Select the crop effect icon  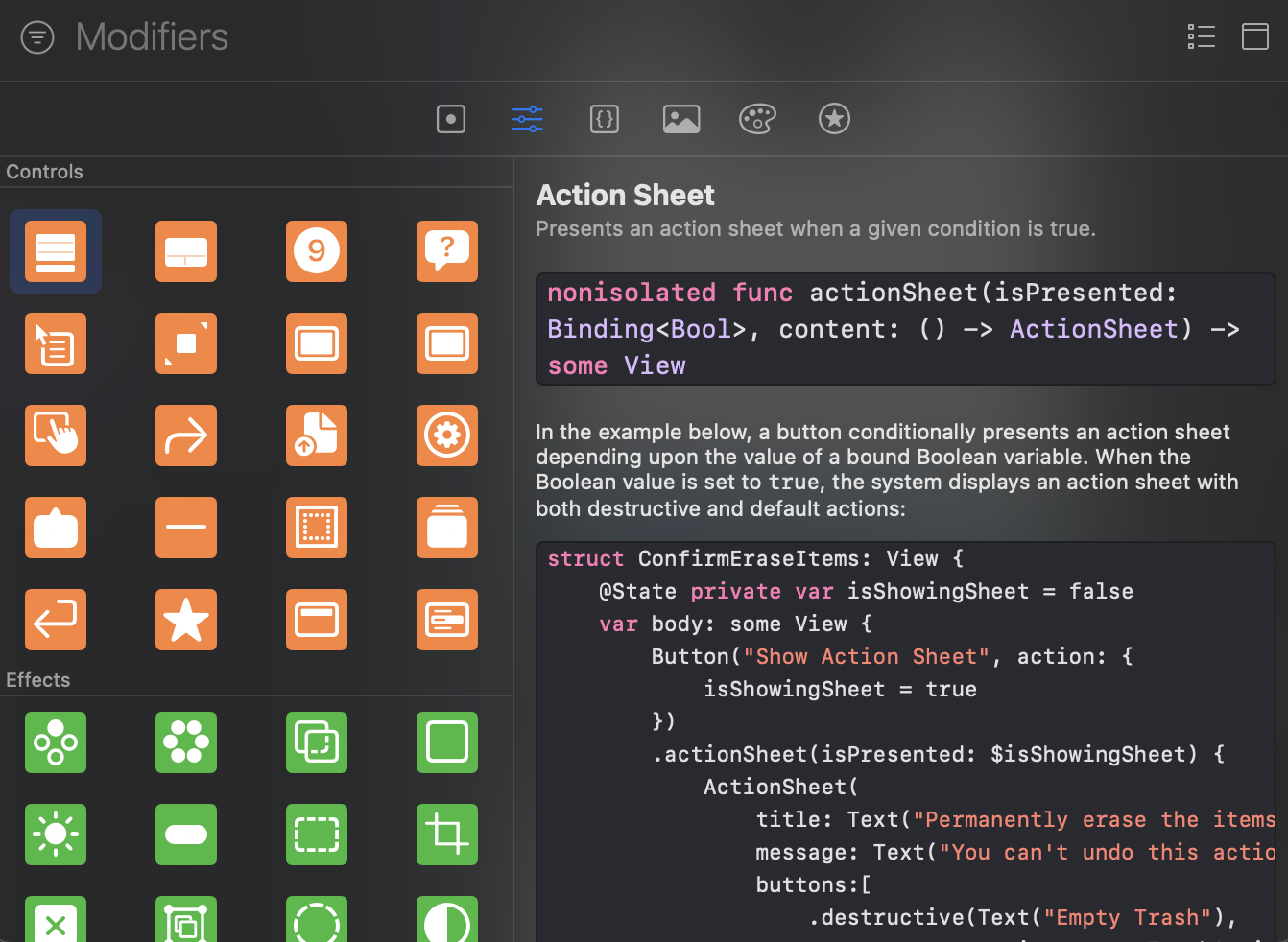tap(447, 835)
